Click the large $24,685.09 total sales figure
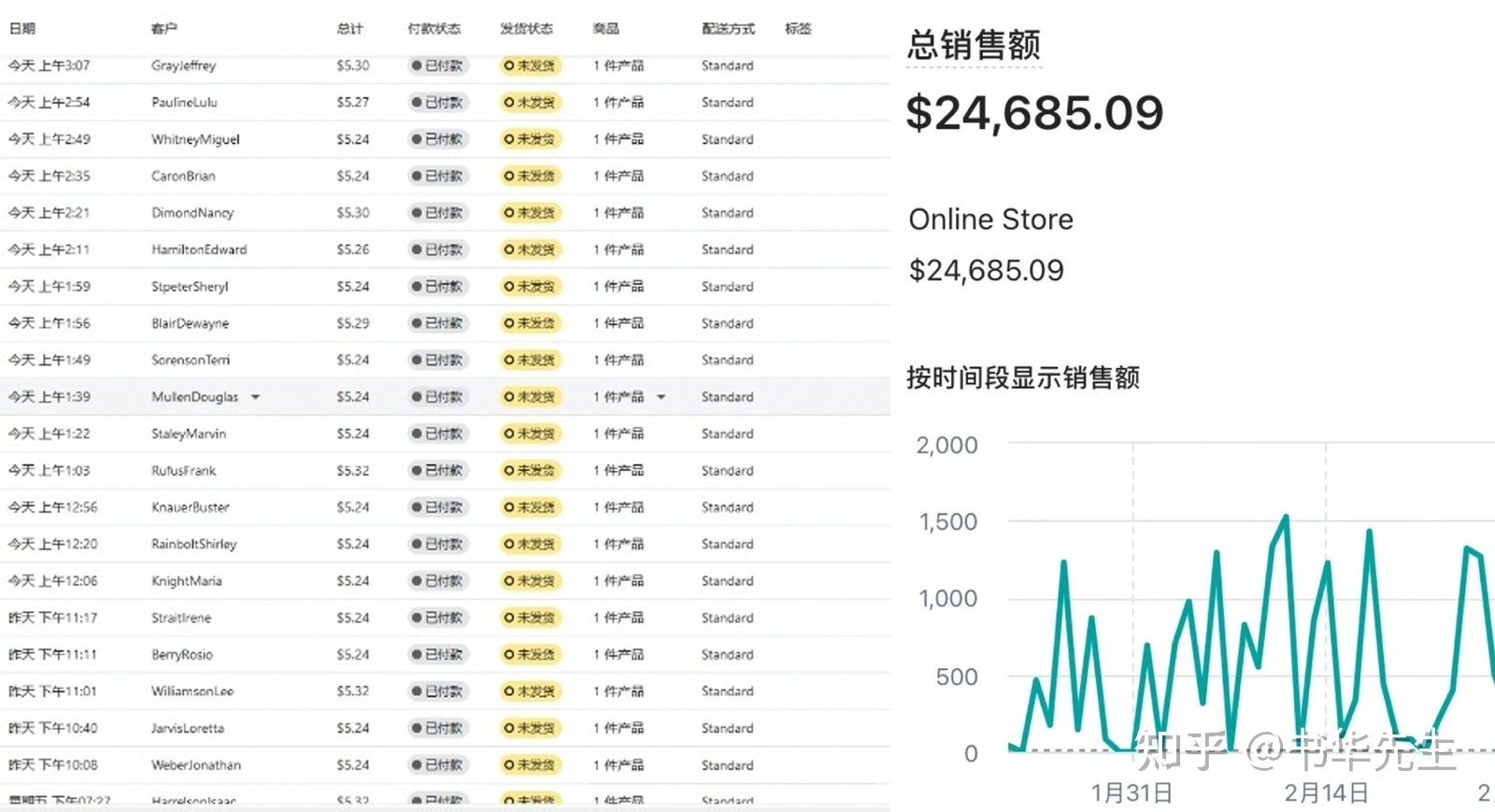Image resolution: width=1495 pixels, height=812 pixels. tap(1034, 113)
